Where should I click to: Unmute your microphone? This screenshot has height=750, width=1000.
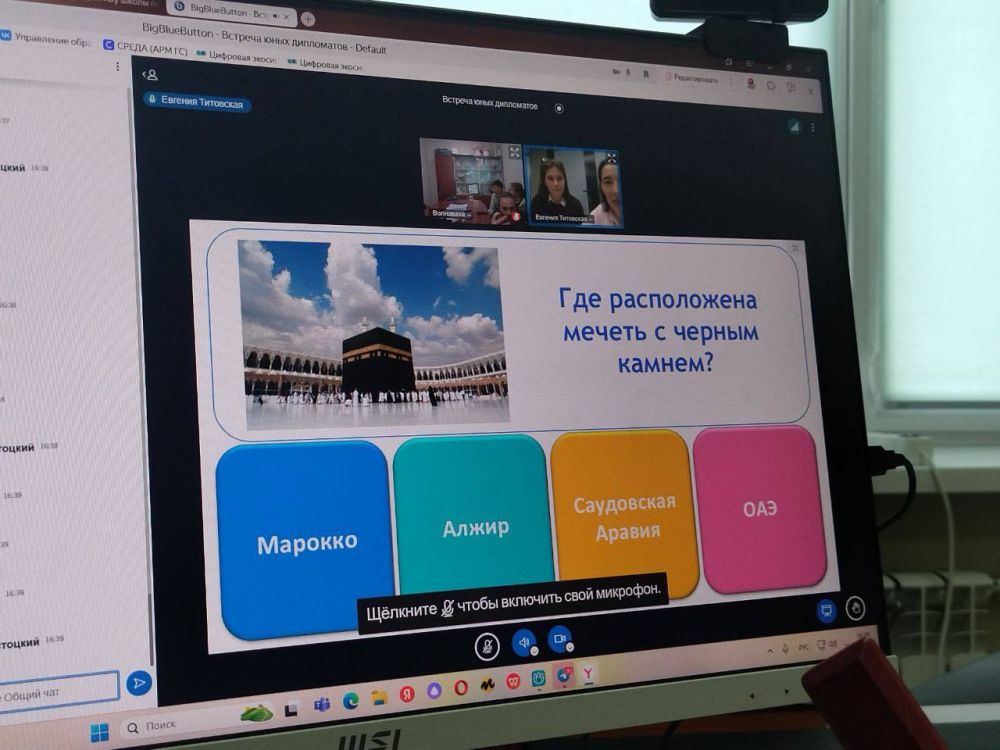(x=487, y=647)
